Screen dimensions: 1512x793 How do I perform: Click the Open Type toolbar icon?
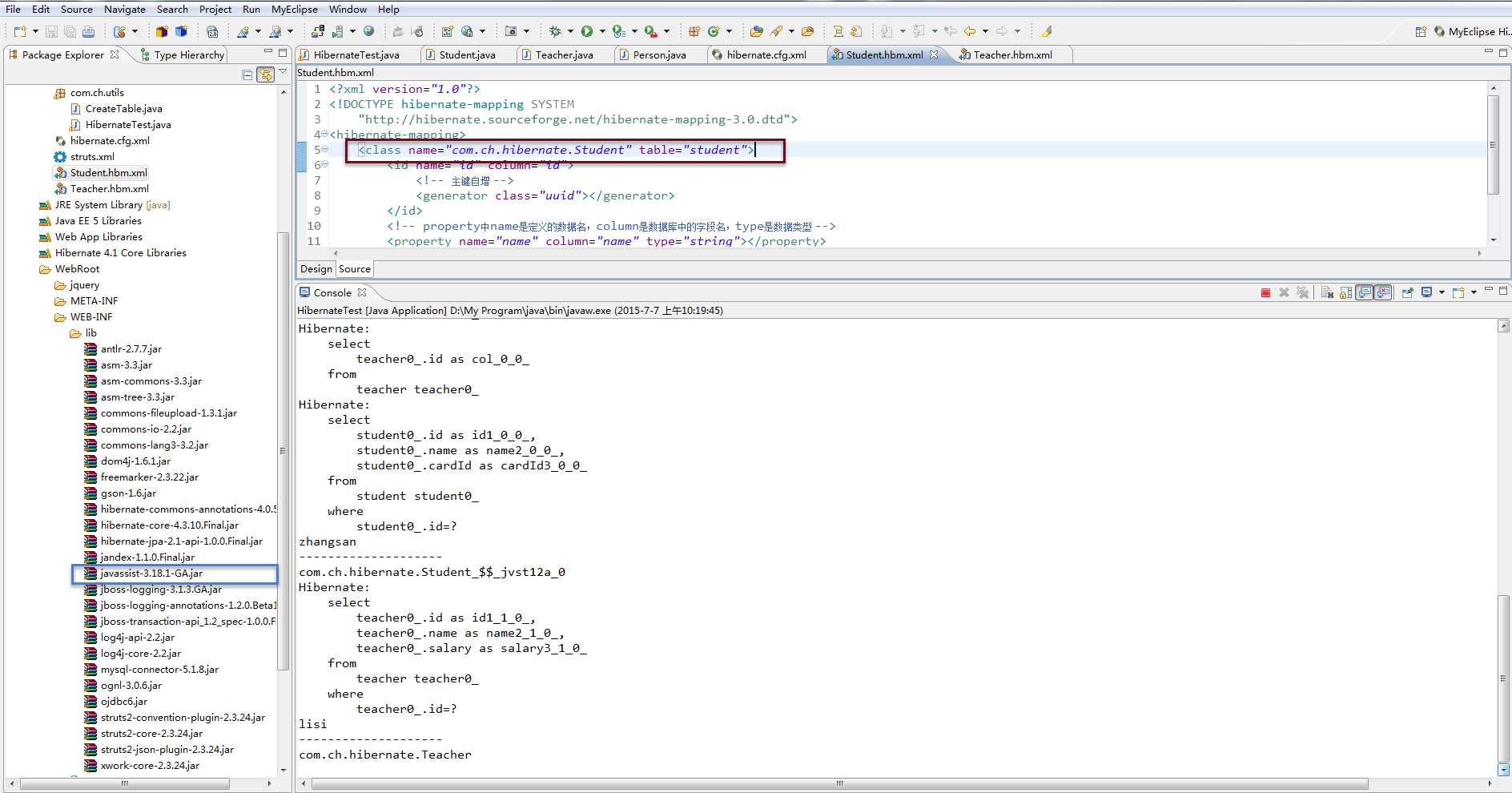point(757,31)
